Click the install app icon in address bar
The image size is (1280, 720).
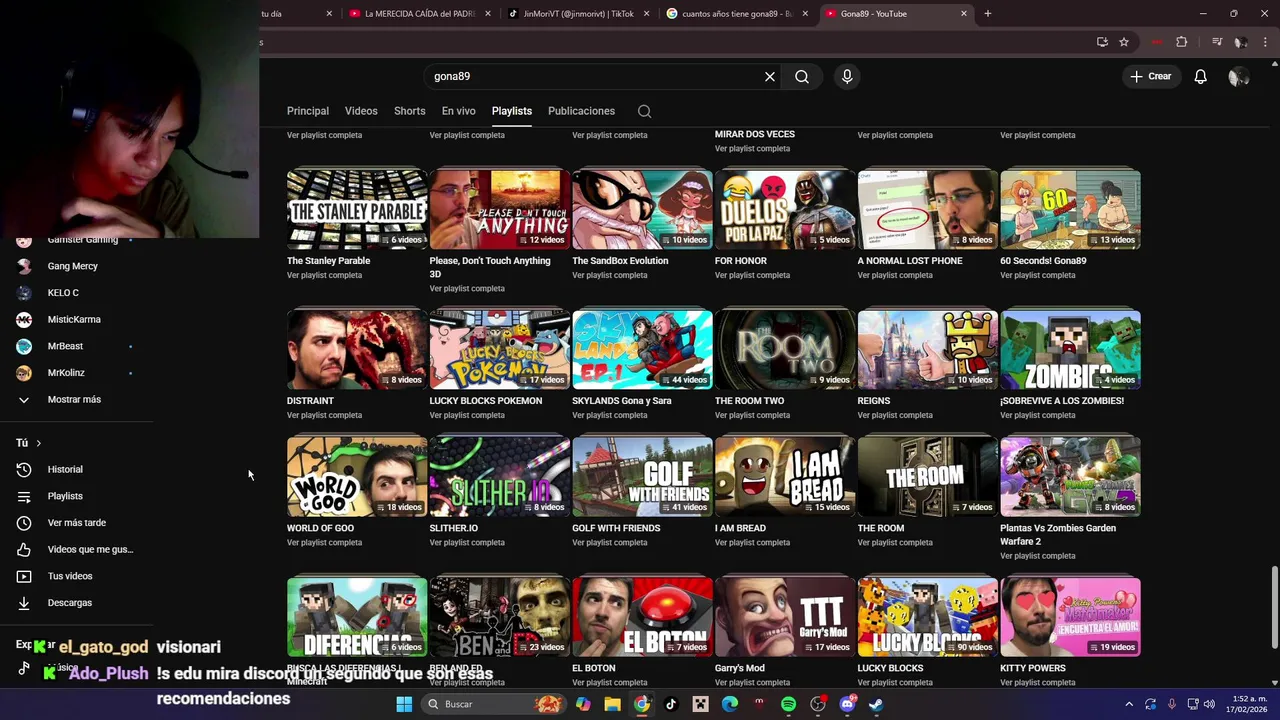click(1102, 42)
